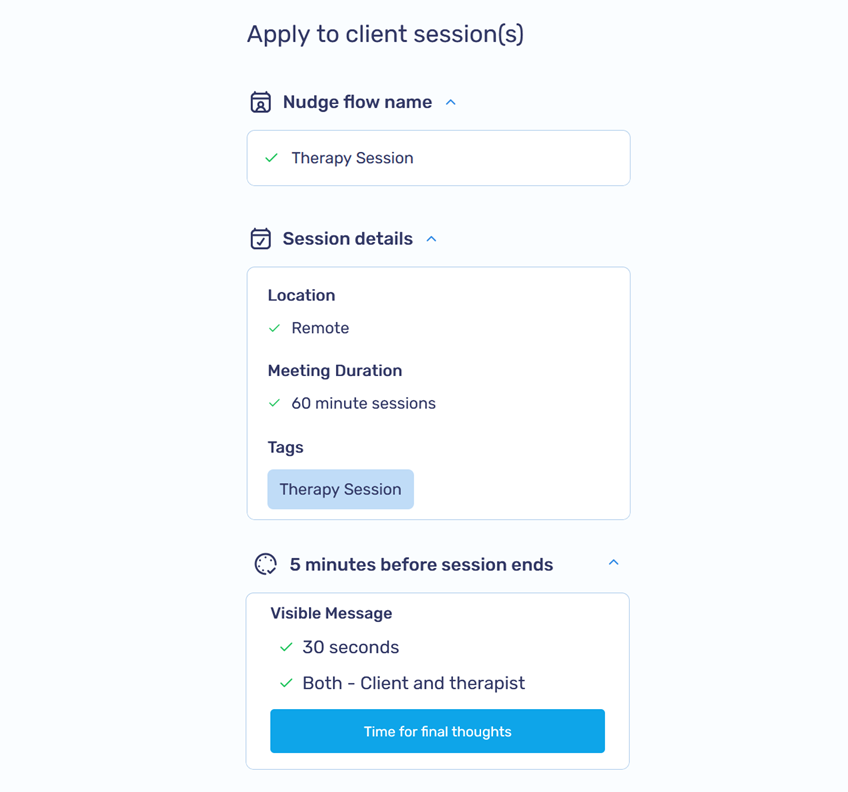Click the Therapy Session card under Nudge flow name
The height and width of the screenshot is (792, 848).
(438, 158)
